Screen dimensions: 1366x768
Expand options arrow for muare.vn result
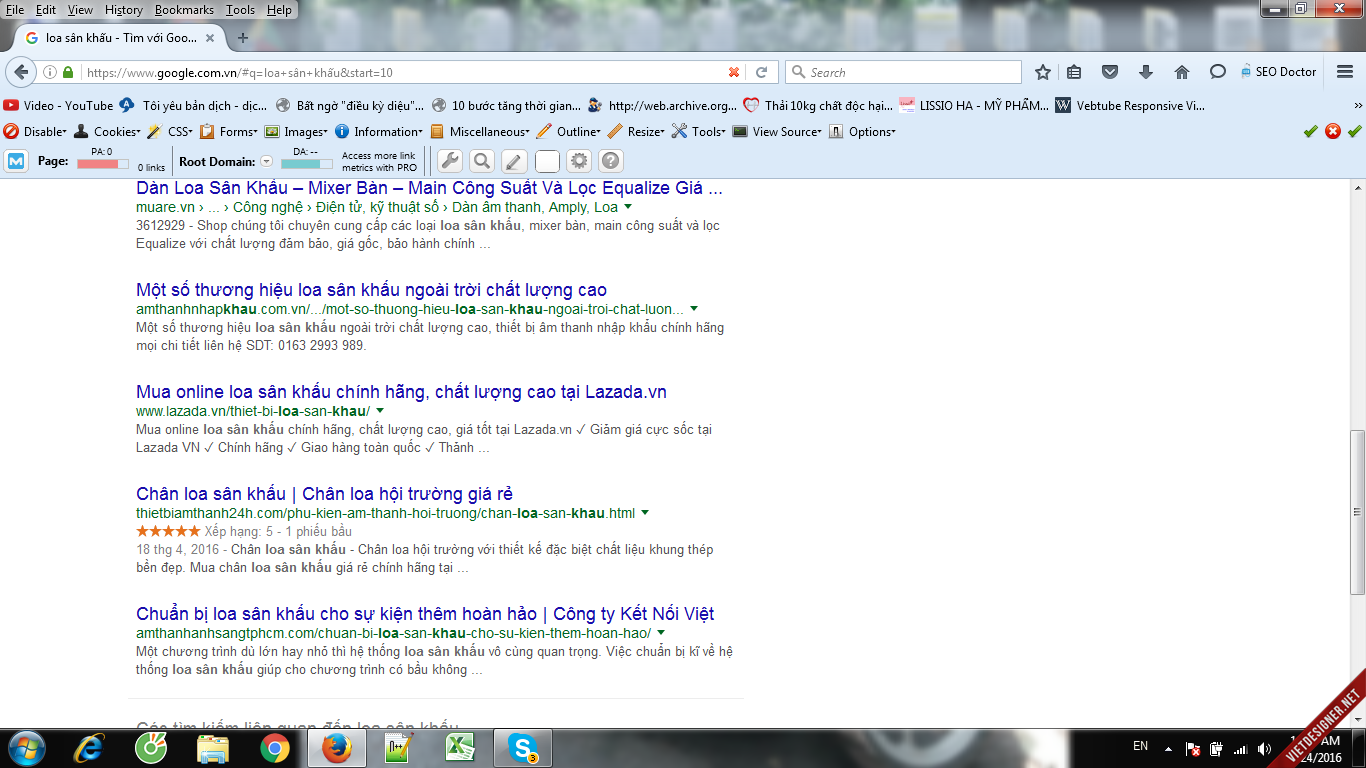(x=628, y=207)
